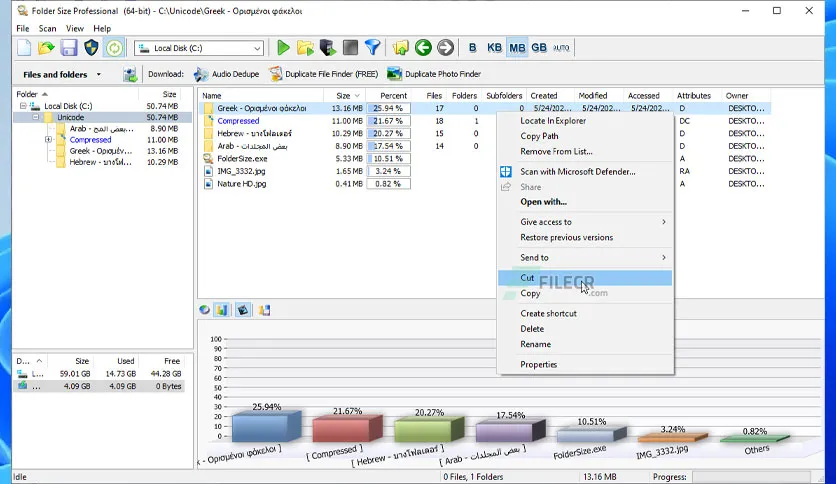Click the Name column header
836x484 pixels.
coord(261,95)
